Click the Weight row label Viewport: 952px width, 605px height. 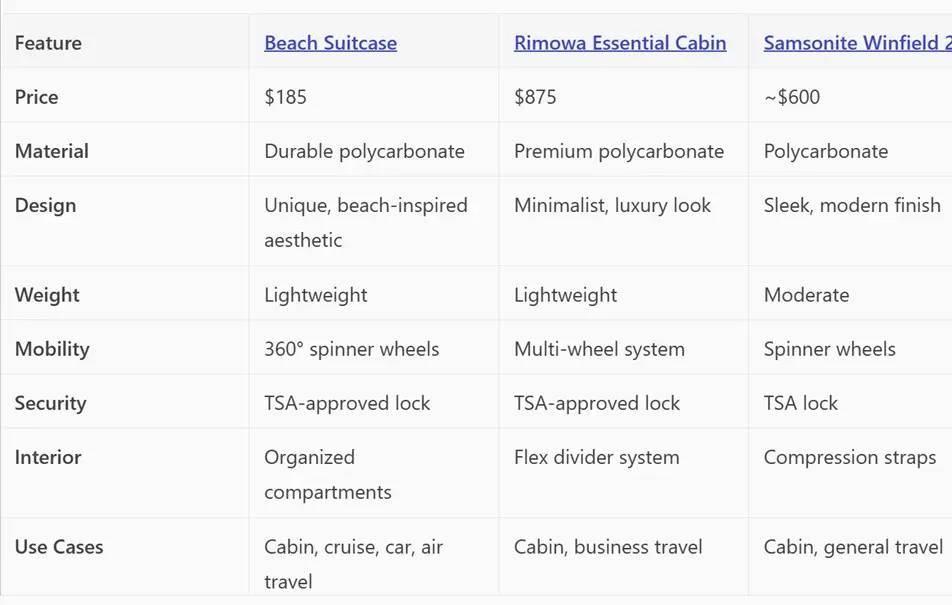(47, 295)
